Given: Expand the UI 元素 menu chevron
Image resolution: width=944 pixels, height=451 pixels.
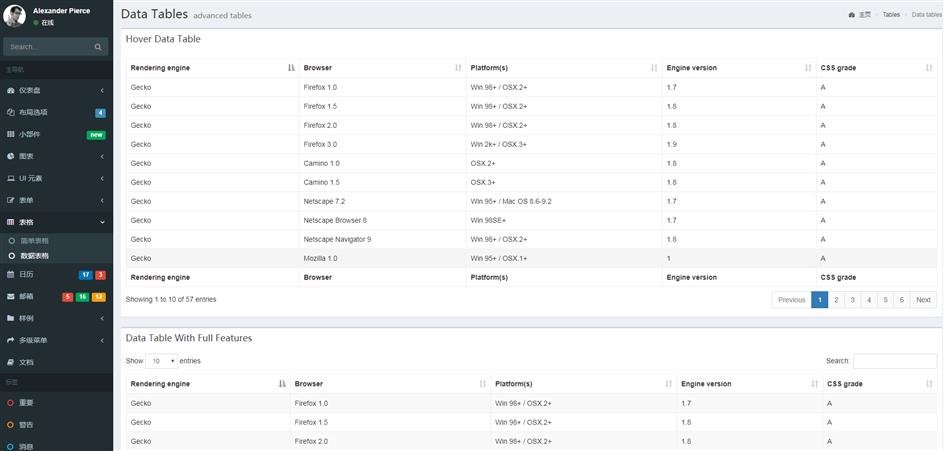Looking at the screenshot, I should pyautogui.click(x=102, y=178).
